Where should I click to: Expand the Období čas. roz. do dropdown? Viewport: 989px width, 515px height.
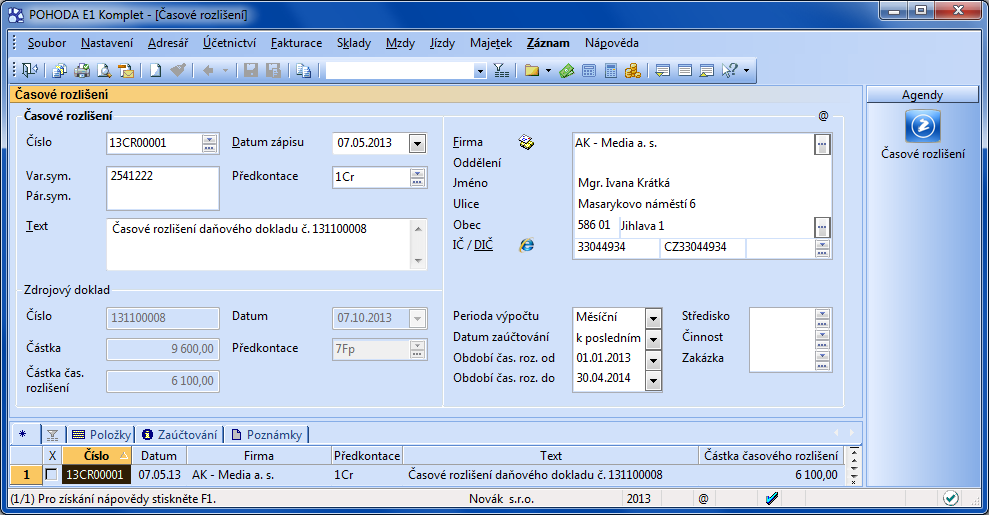(x=653, y=380)
